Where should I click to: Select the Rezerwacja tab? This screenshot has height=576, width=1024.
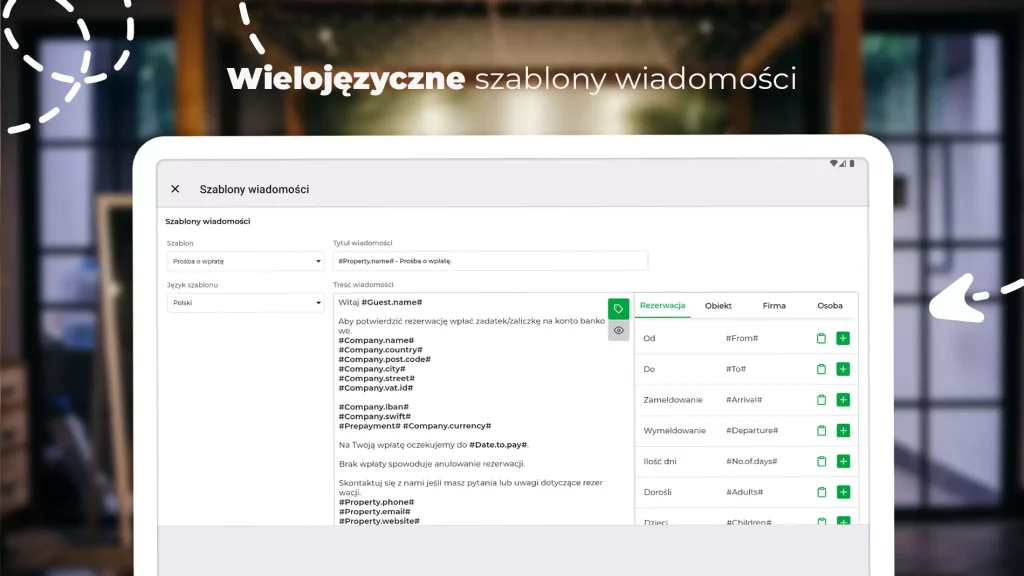tap(662, 306)
